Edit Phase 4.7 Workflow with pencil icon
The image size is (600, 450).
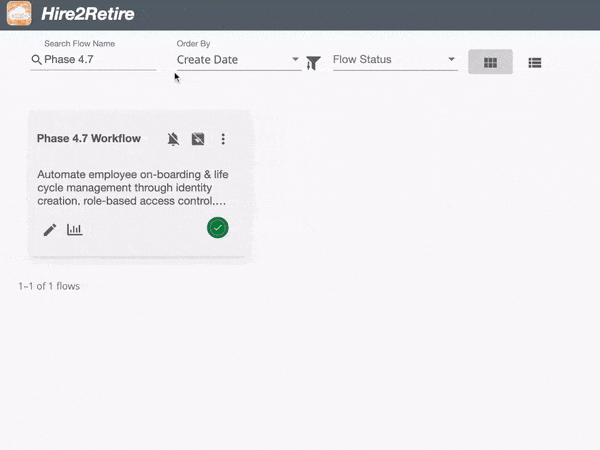pyautogui.click(x=50, y=230)
